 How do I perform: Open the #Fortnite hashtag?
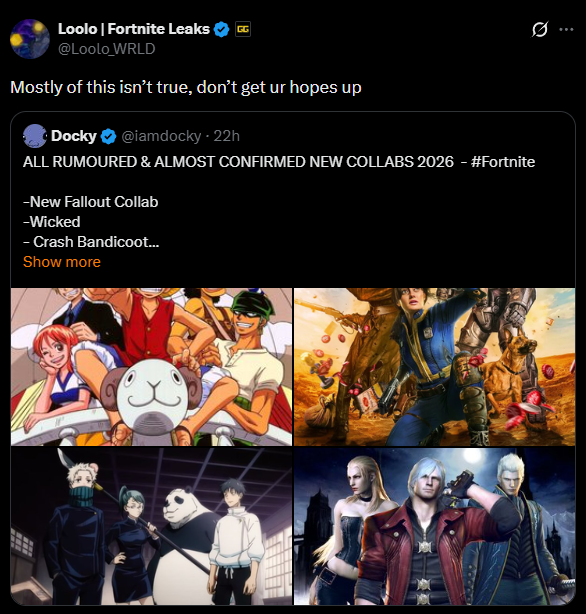pyautogui.click(x=503, y=162)
